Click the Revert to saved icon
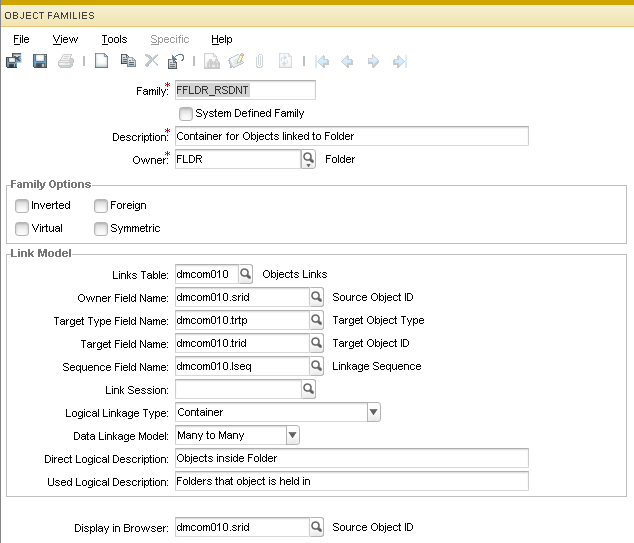634x543 pixels. pos(176,62)
